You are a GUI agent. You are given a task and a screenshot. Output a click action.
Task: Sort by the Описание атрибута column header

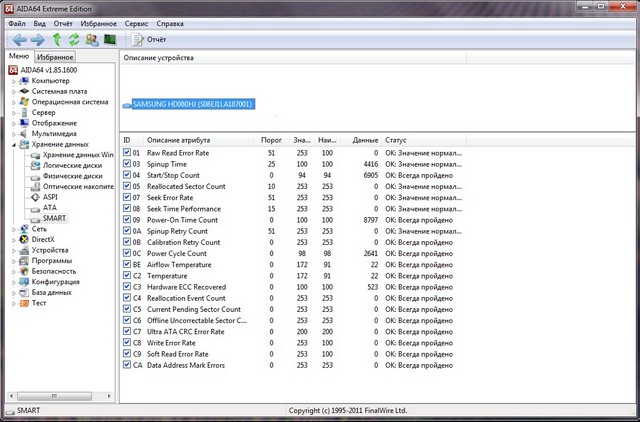tap(198, 140)
